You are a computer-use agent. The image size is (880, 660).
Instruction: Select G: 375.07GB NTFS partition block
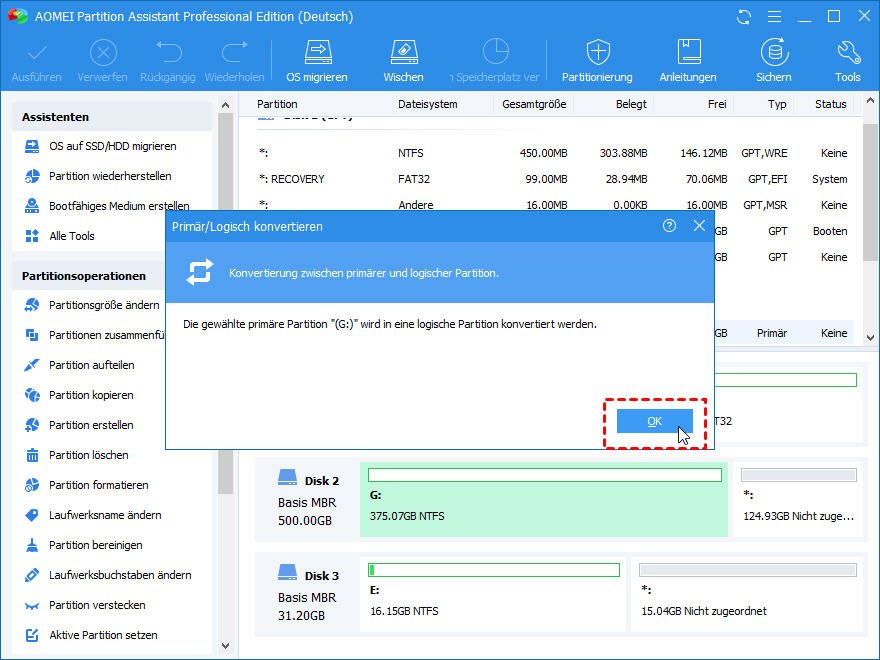(544, 499)
